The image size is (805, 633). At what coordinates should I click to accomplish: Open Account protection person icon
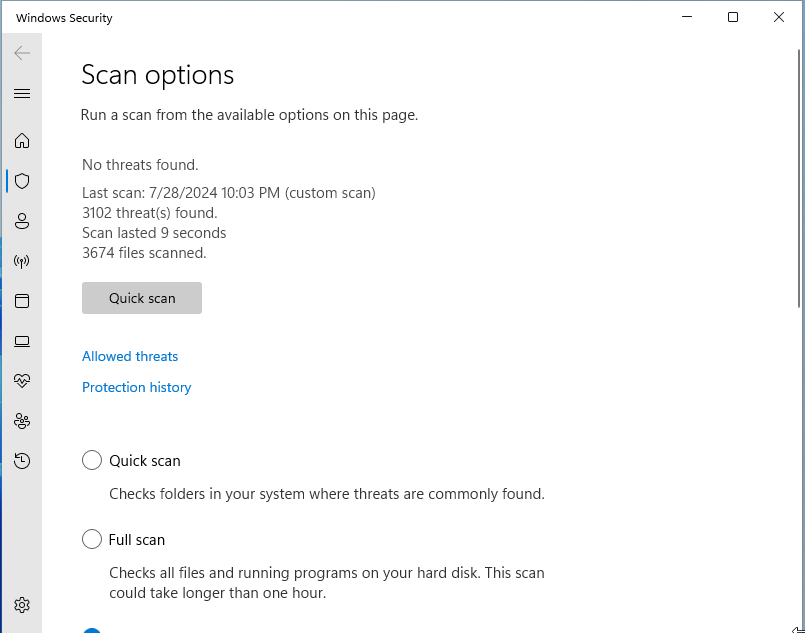click(22, 221)
